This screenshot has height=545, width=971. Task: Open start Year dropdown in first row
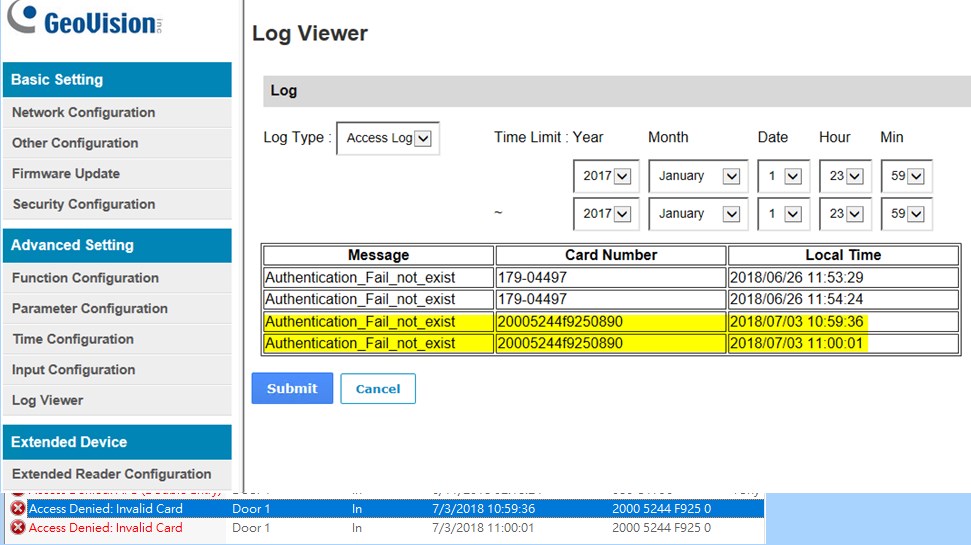click(x=606, y=176)
